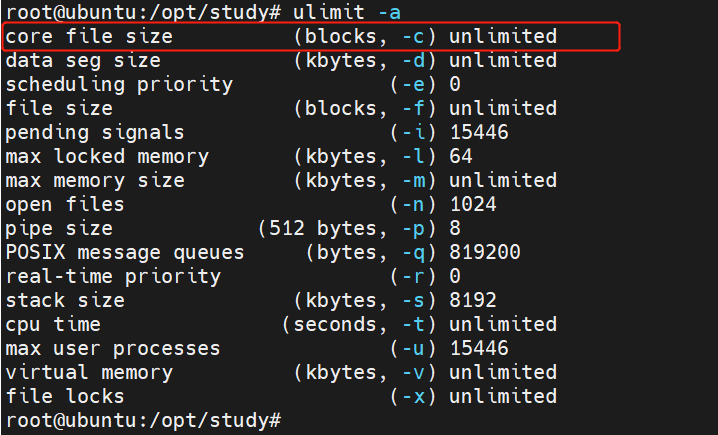The height and width of the screenshot is (435, 718).
Task: Click the 15446 value for max user processes
Action: pos(479,349)
